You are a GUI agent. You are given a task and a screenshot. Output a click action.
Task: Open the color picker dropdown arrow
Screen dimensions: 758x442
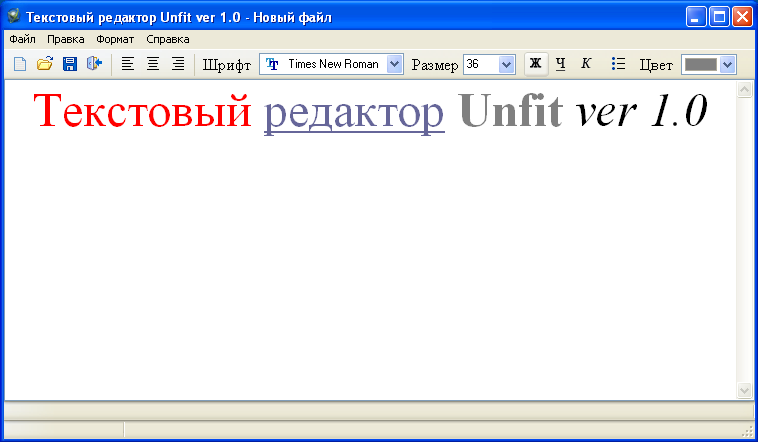(x=728, y=64)
